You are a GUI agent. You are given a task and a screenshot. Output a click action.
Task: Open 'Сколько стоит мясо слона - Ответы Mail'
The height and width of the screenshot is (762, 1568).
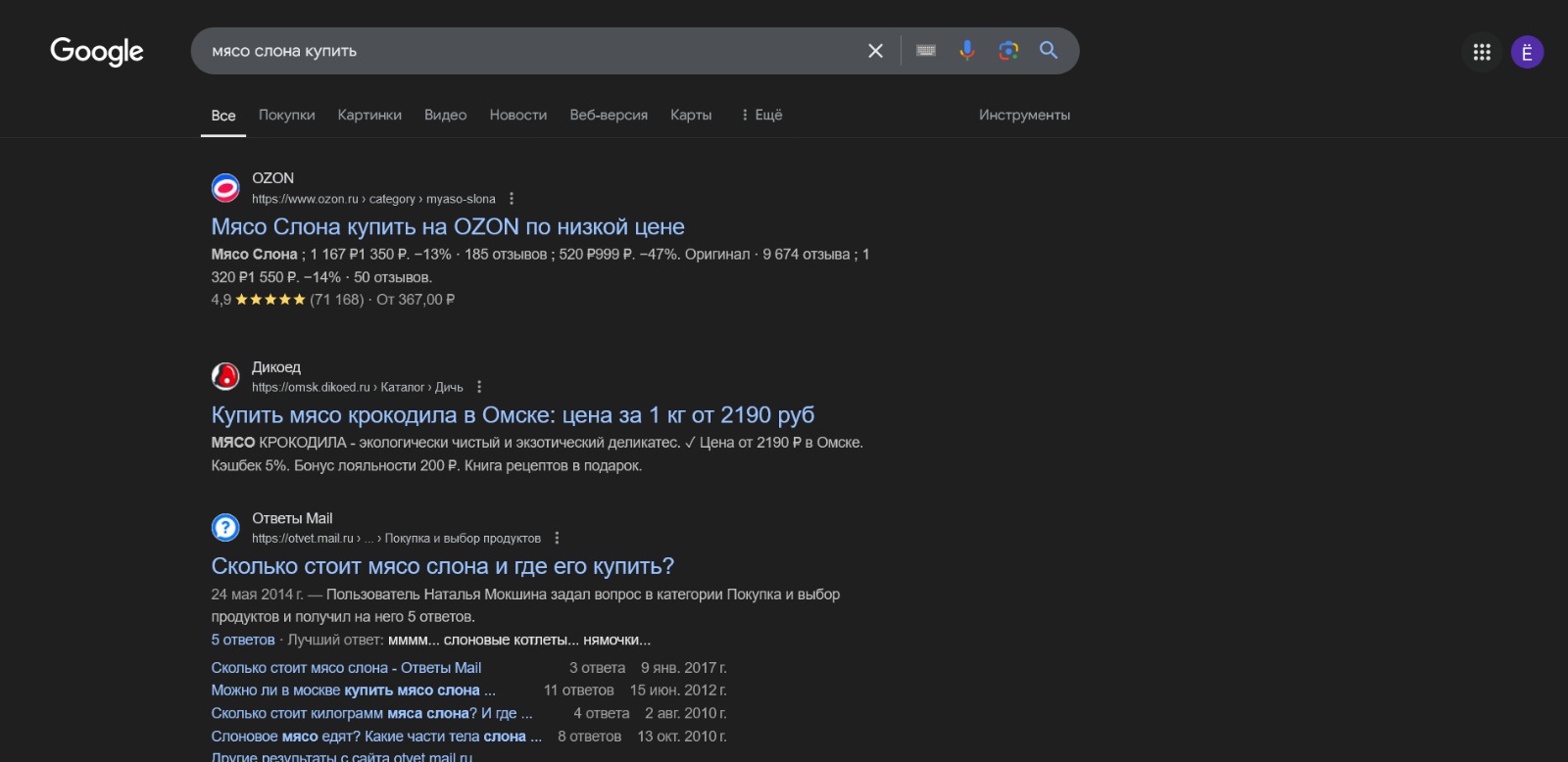click(346, 668)
